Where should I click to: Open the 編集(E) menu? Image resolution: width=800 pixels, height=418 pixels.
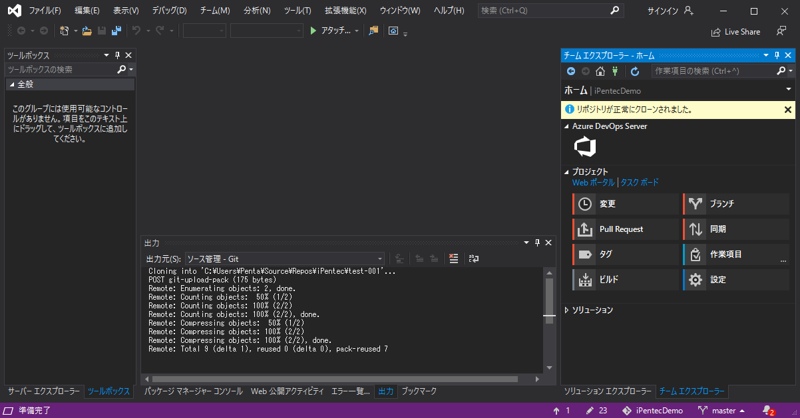(x=87, y=11)
